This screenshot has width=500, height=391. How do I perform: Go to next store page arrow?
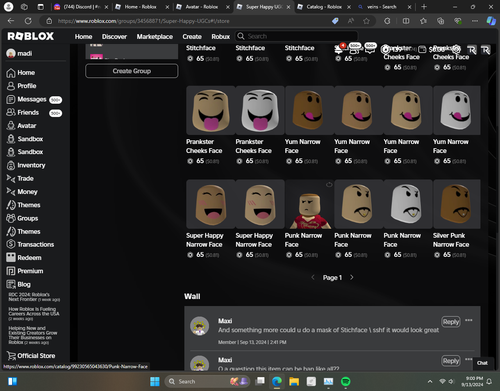click(x=351, y=277)
